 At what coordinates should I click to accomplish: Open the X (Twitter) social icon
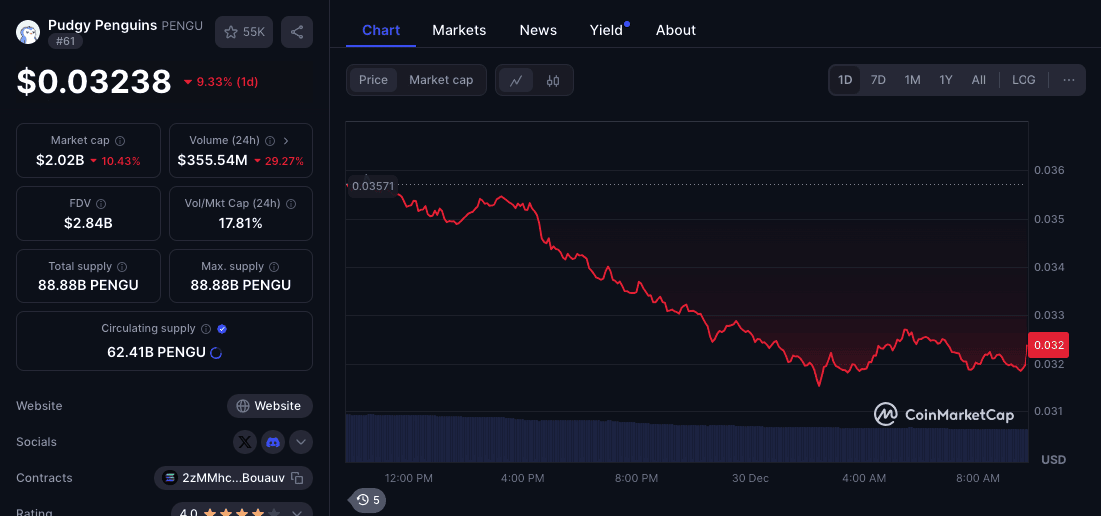coord(244,441)
